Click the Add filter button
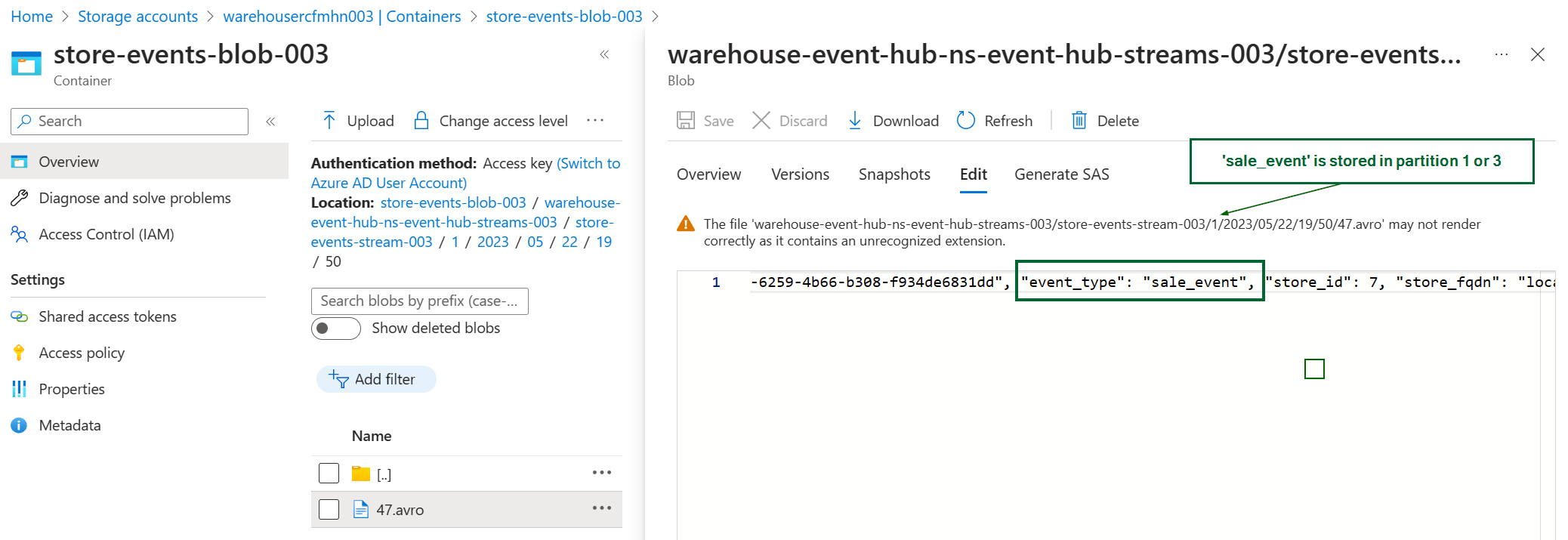This screenshot has width=1568, height=540. 376,379
